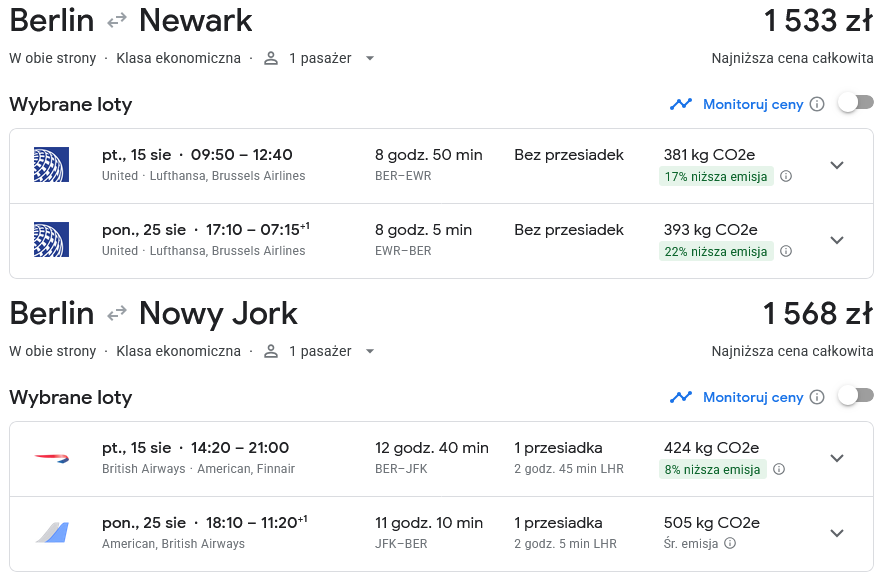Click passenger icon in Berlin–Newark section
884x581 pixels.
tap(271, 59)
